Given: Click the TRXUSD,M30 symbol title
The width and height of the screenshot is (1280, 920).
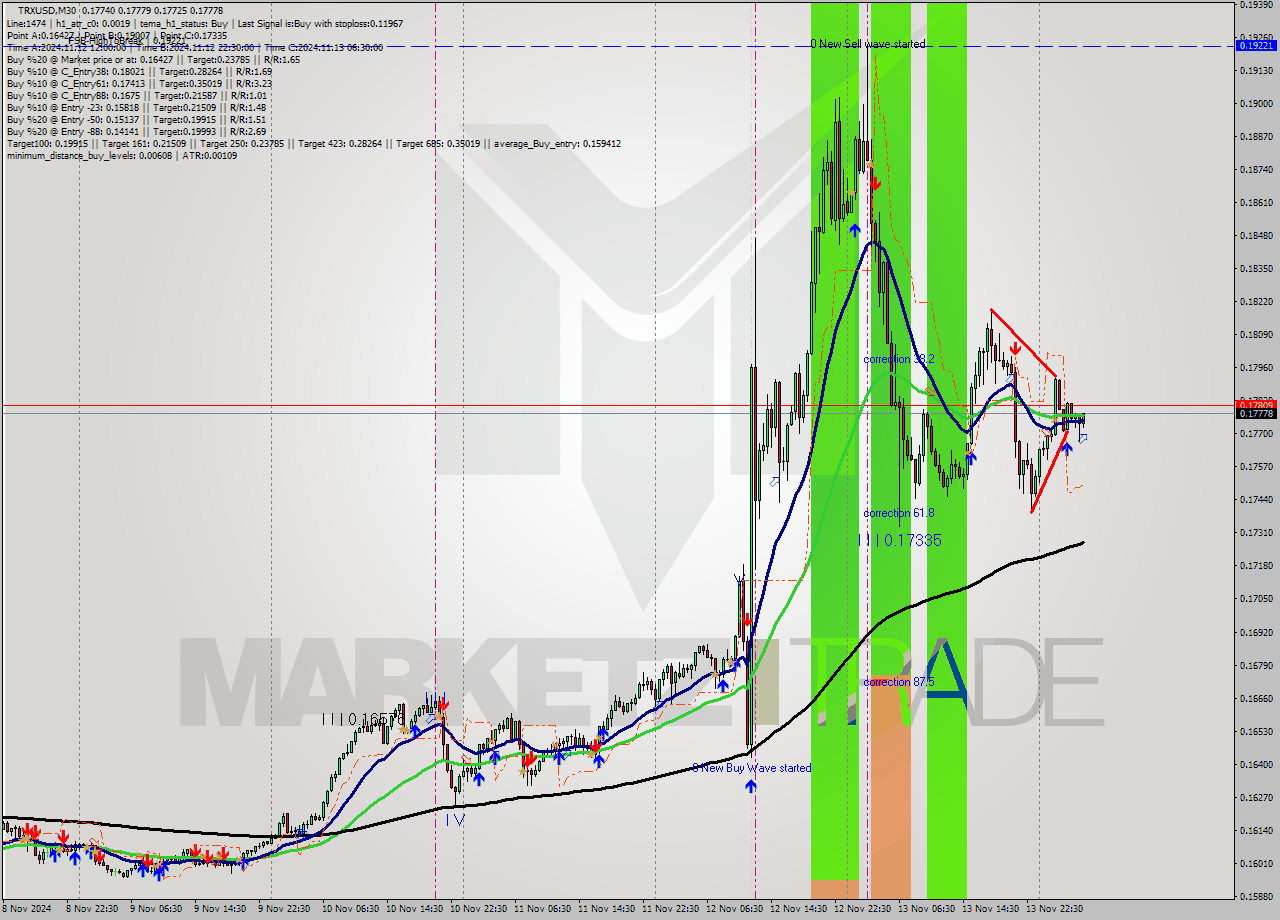Looking at the screenshot, I should click(x=47, y=9).
